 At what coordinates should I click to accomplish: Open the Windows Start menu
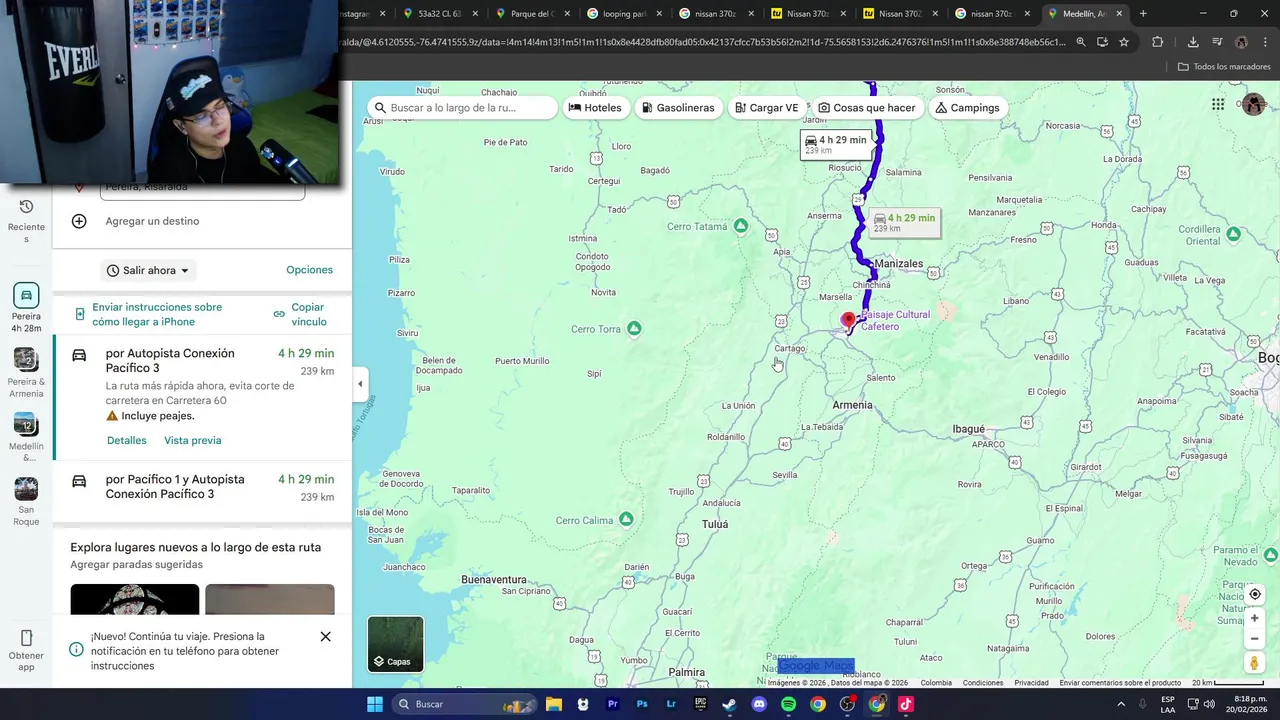point(375,704)
